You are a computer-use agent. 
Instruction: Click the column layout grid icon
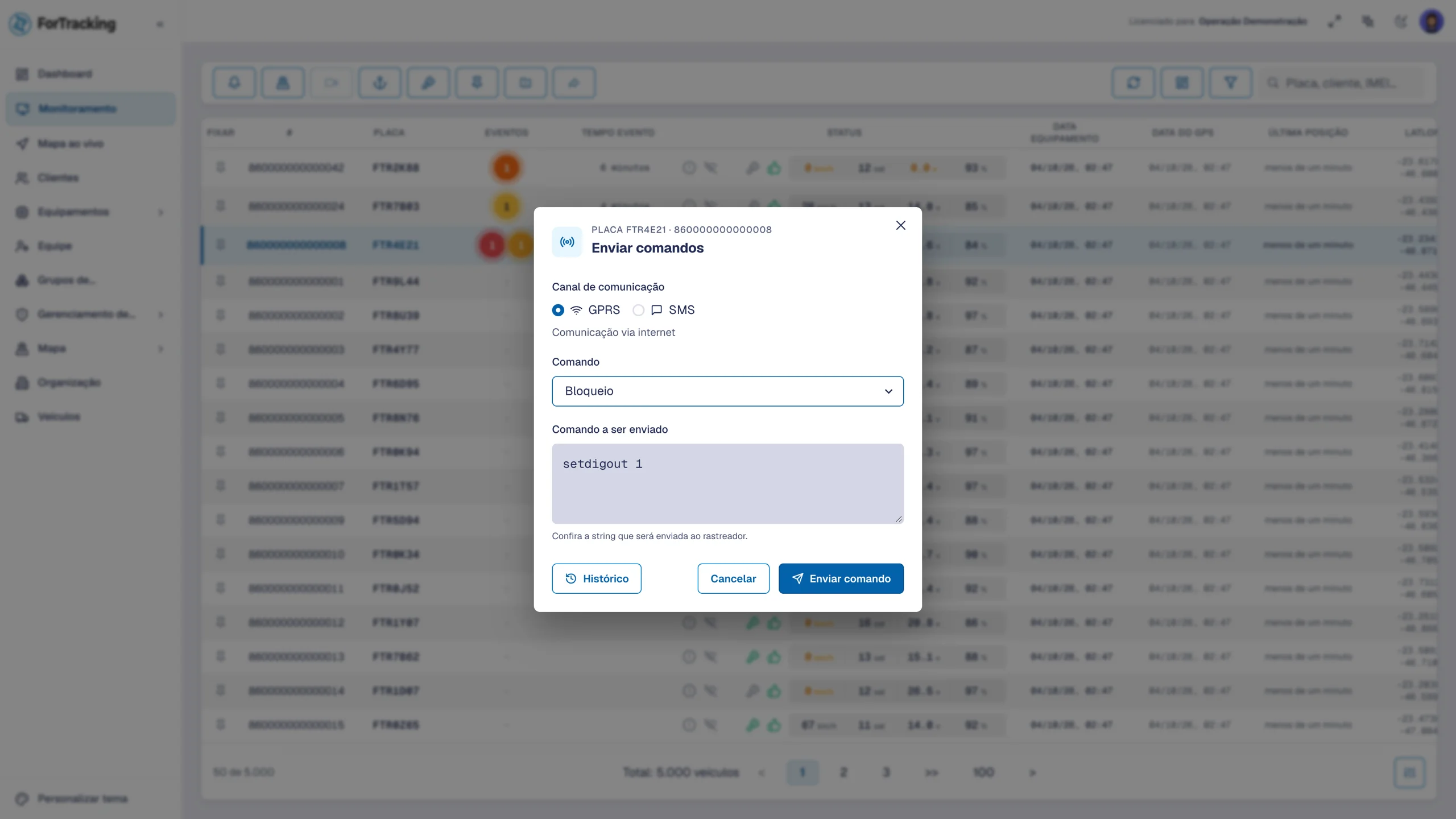(x=1182, y=83)
